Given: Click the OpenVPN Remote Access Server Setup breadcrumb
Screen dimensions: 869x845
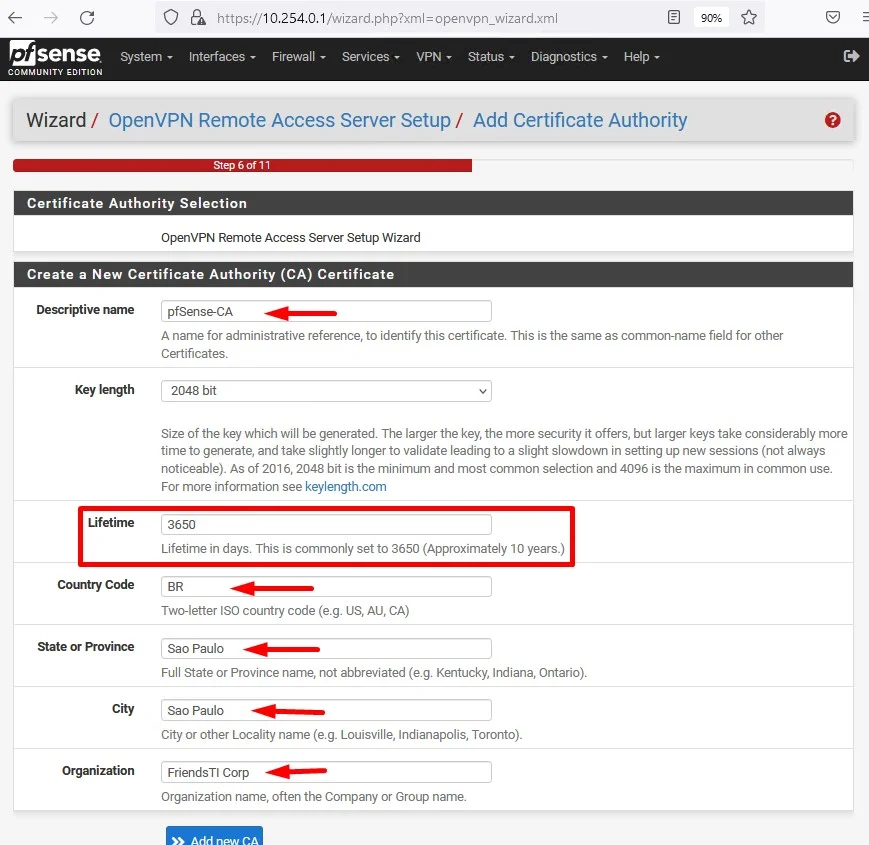Looking at the screenshot, I should point(279,120).
